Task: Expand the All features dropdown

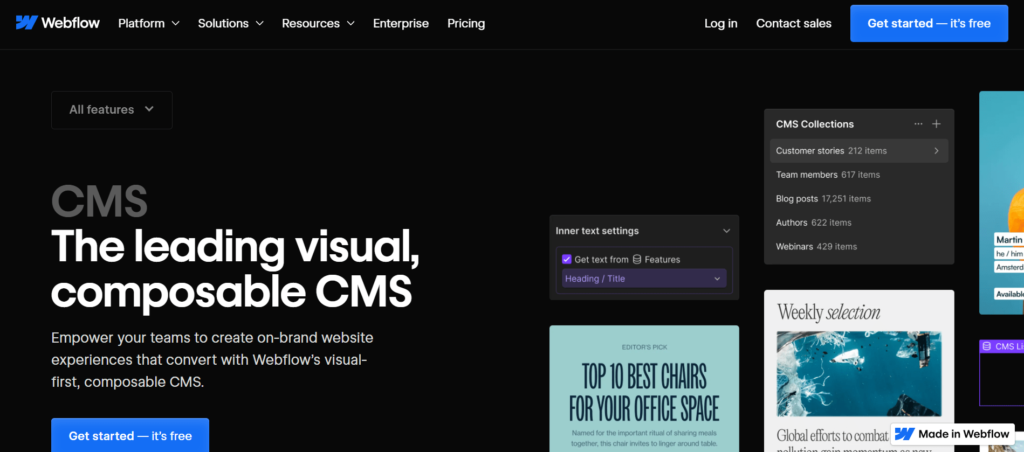Action: 112,110
